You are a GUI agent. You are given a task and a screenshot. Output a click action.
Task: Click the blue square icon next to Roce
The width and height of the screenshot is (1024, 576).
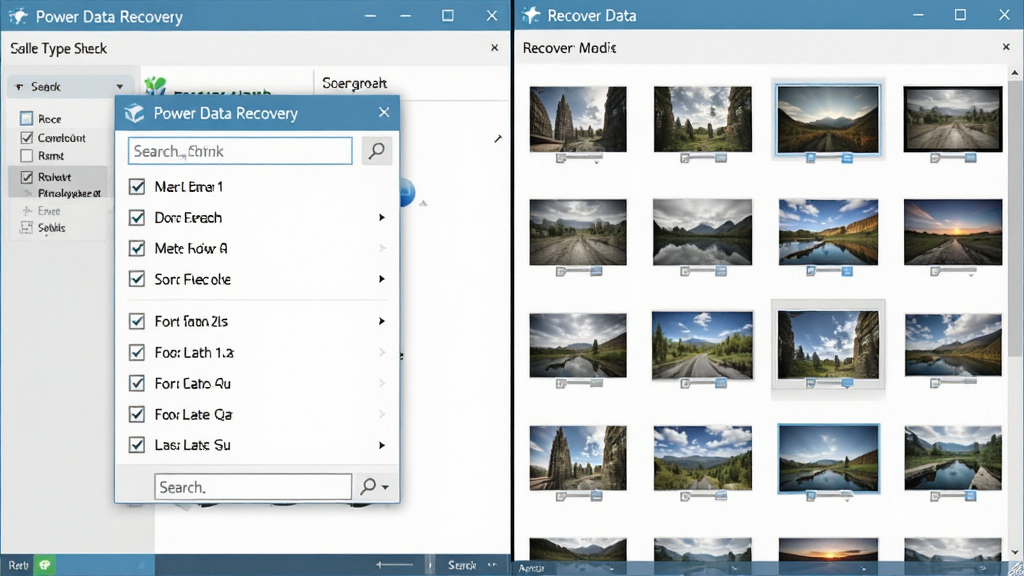coord(26,118)
